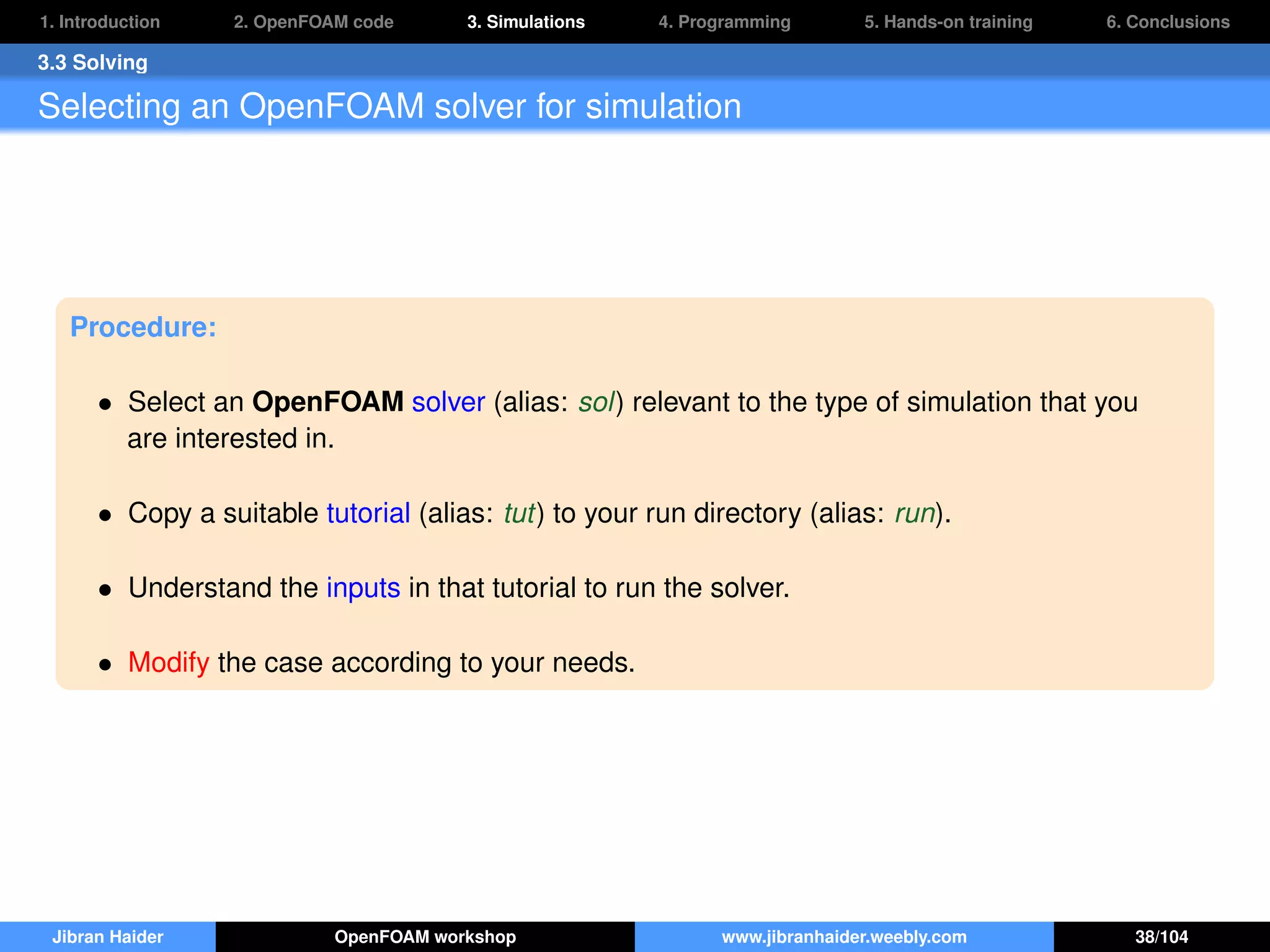Screen dimensions: 1270x952
Task: Click the red word 'Modify'
Action: tap(169, 663)
